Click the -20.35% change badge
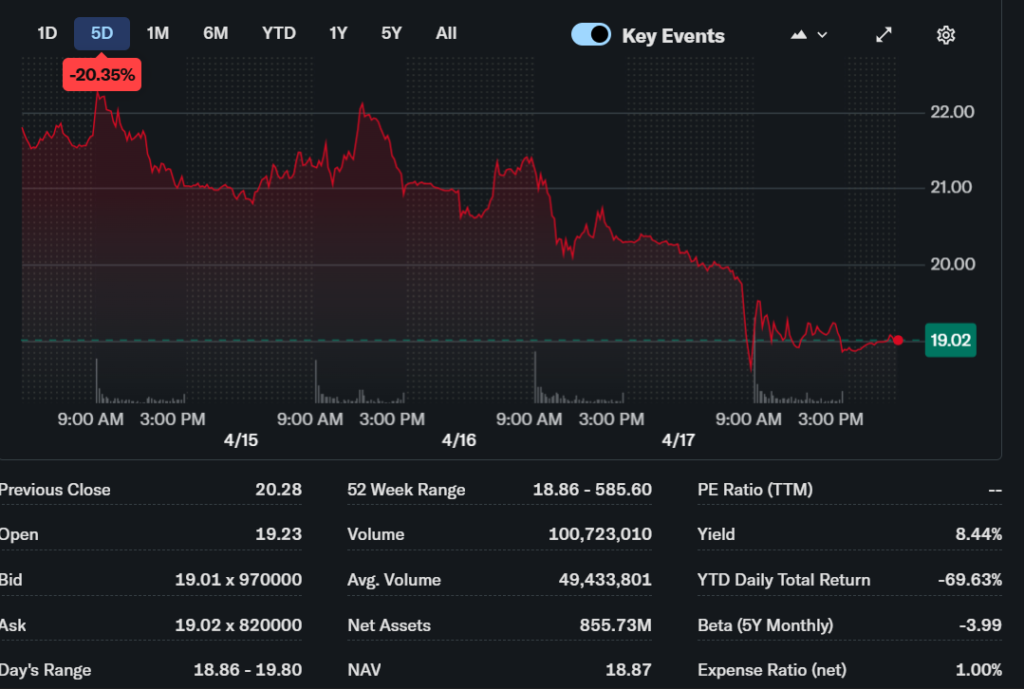 102,75
